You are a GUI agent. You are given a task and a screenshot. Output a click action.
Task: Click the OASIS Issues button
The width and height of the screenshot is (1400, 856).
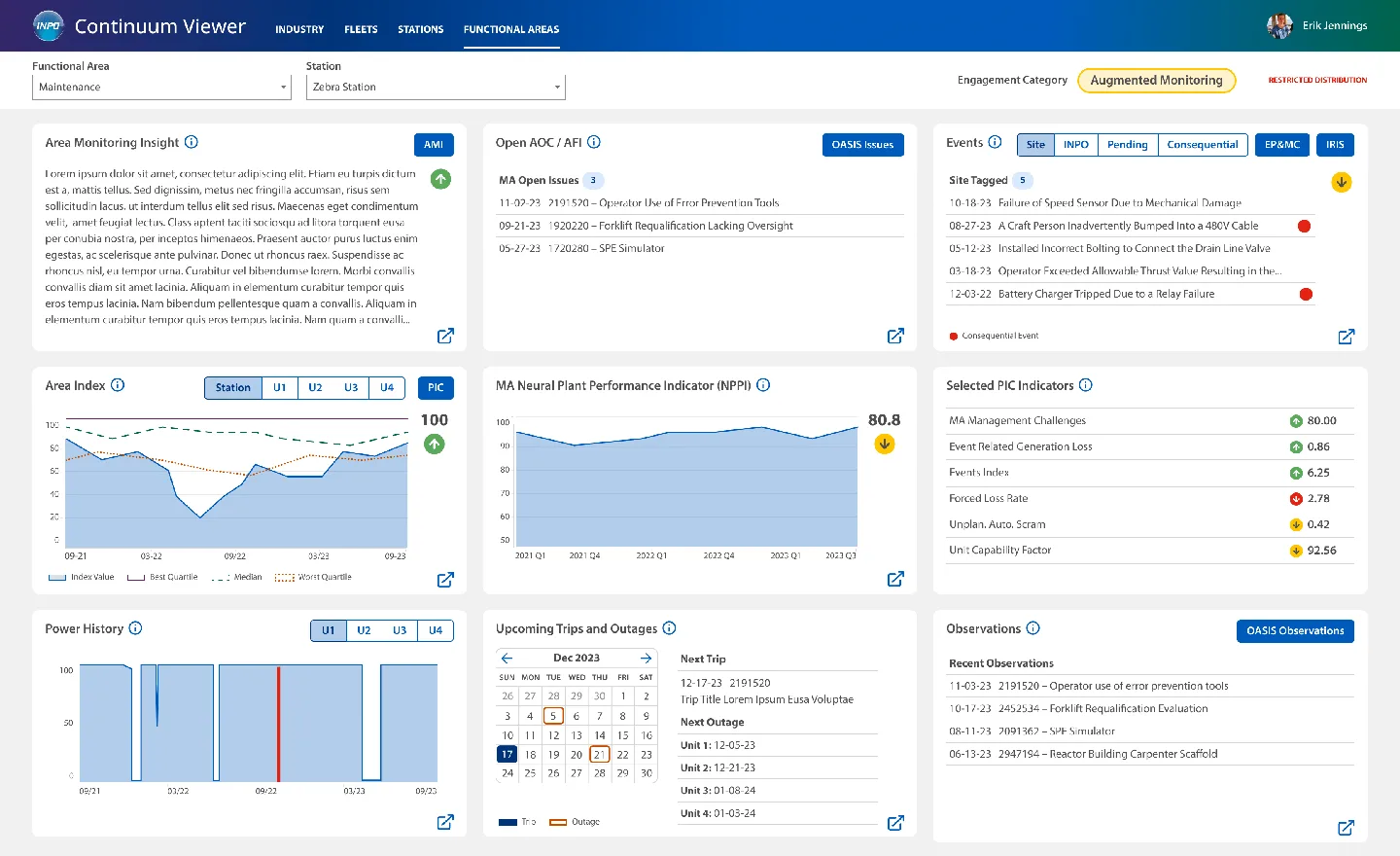click(861, 144)
